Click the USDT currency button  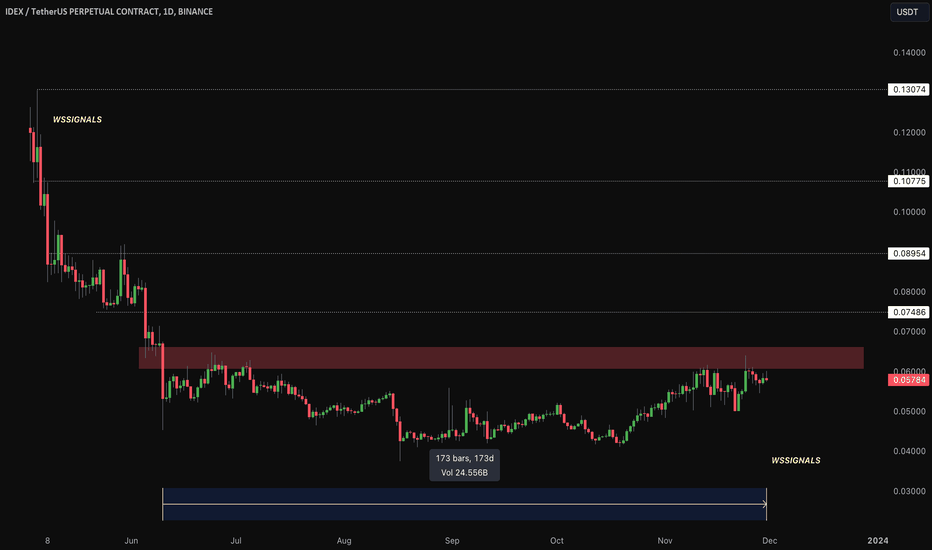[x=909, y=12]
